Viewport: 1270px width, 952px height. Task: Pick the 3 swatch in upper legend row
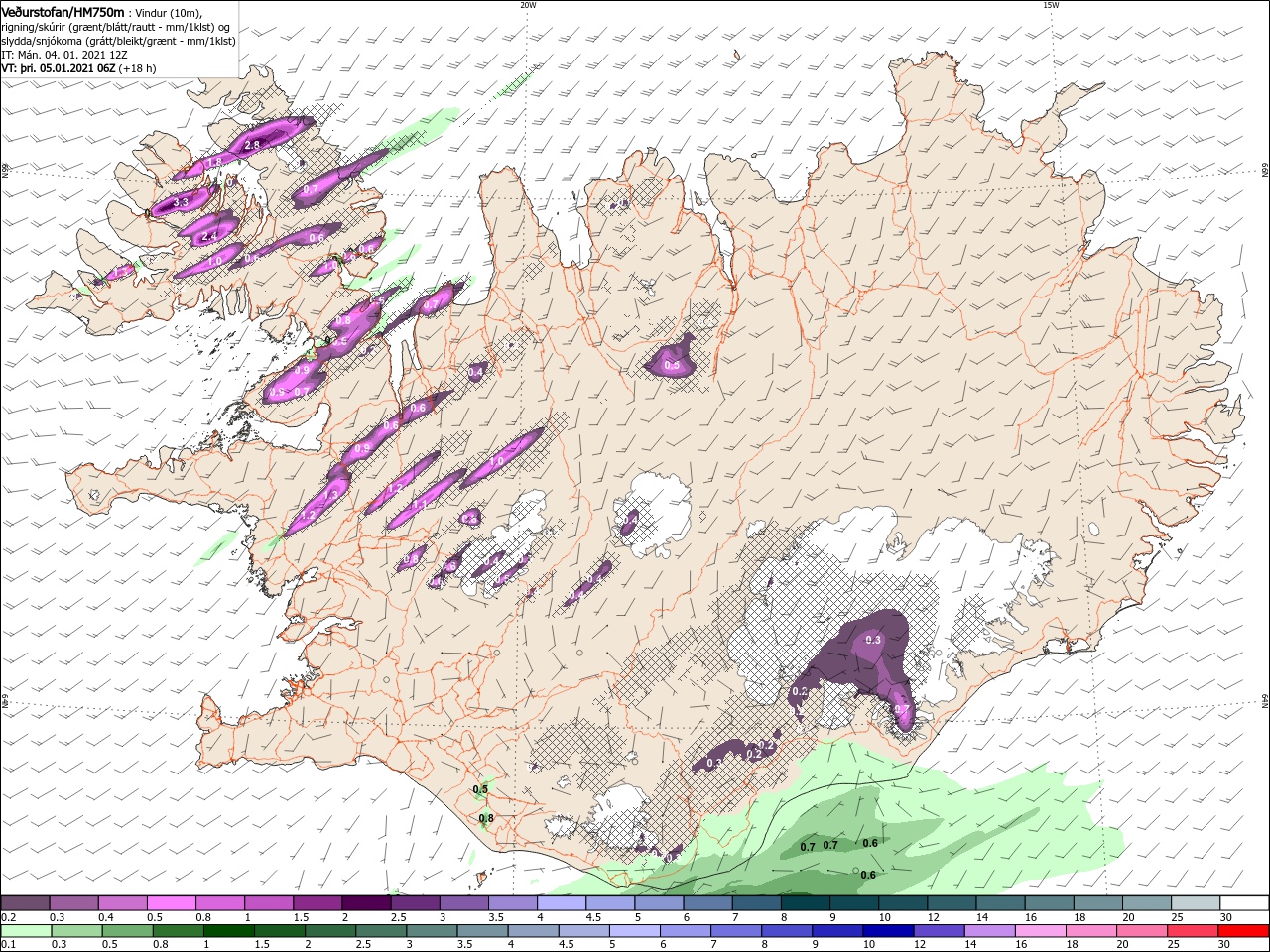463,903
